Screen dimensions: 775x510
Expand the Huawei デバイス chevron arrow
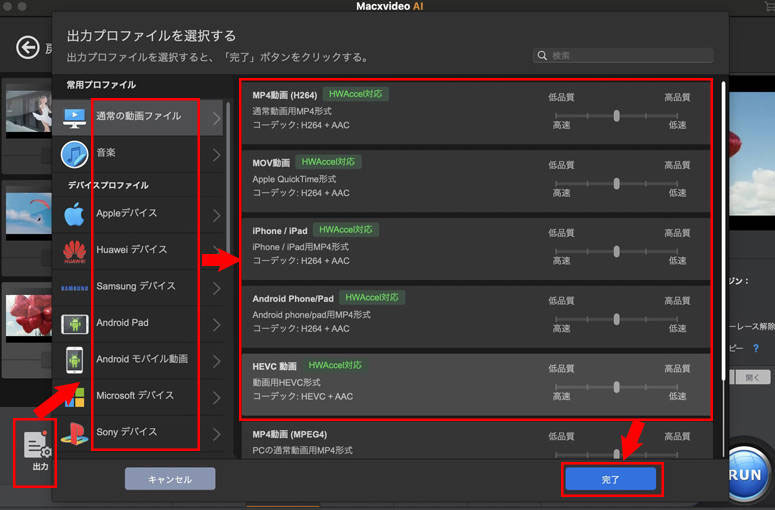[x=216, y=250]
